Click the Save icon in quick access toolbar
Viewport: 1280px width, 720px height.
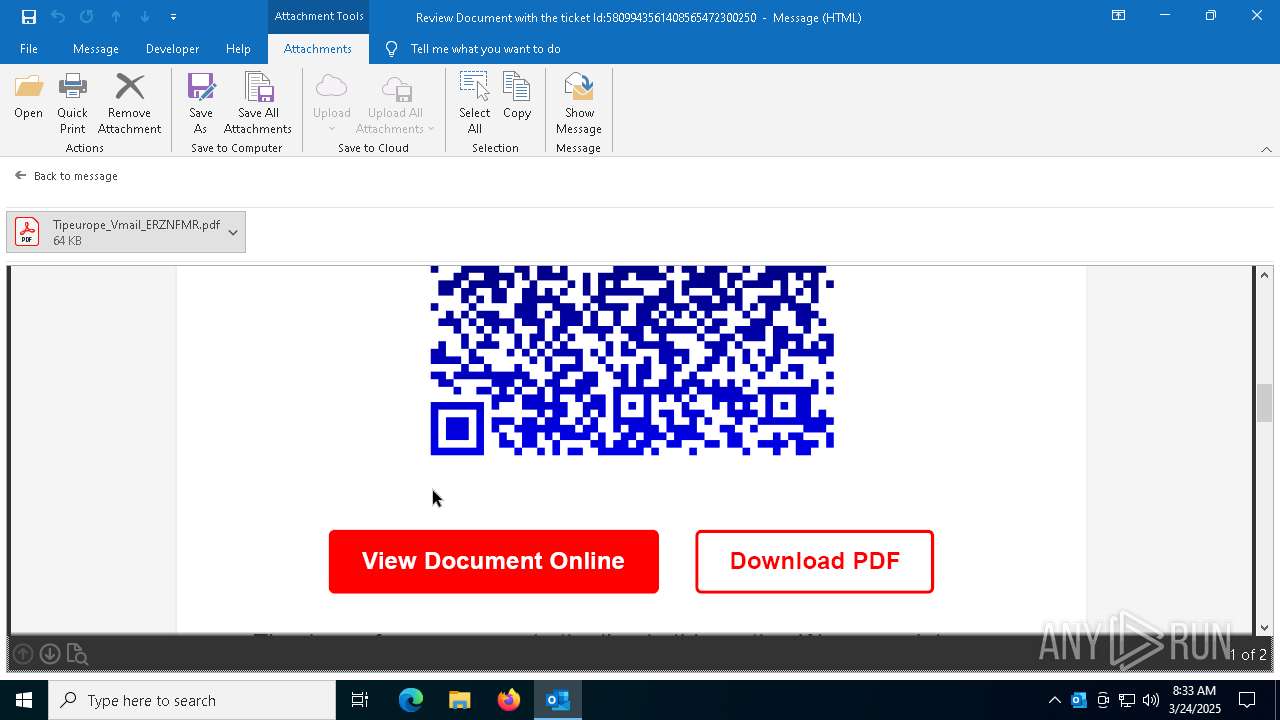coord(29,17)
